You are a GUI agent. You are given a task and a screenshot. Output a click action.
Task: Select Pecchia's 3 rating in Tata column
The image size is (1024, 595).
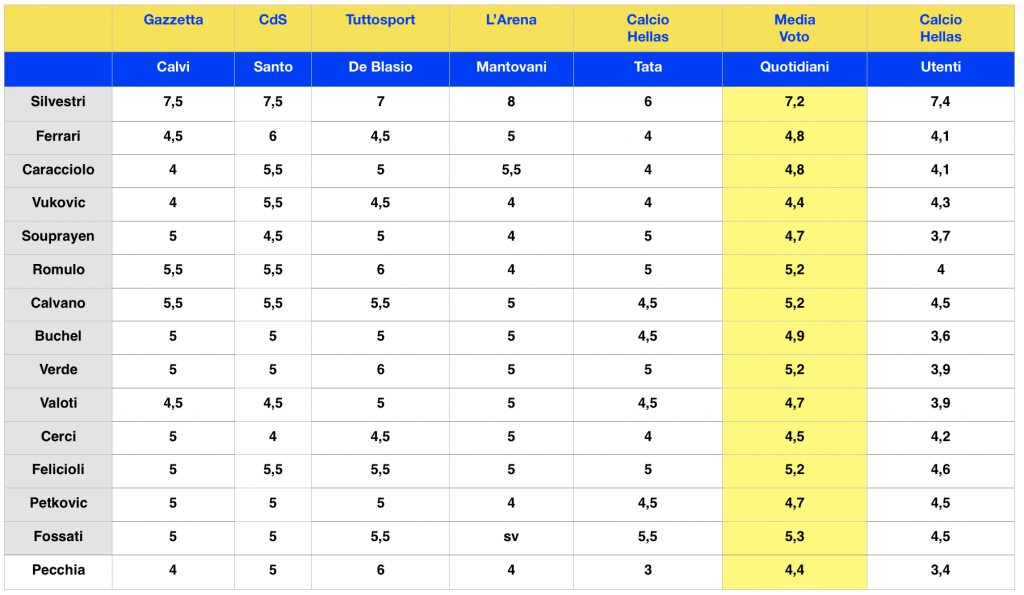648,570
